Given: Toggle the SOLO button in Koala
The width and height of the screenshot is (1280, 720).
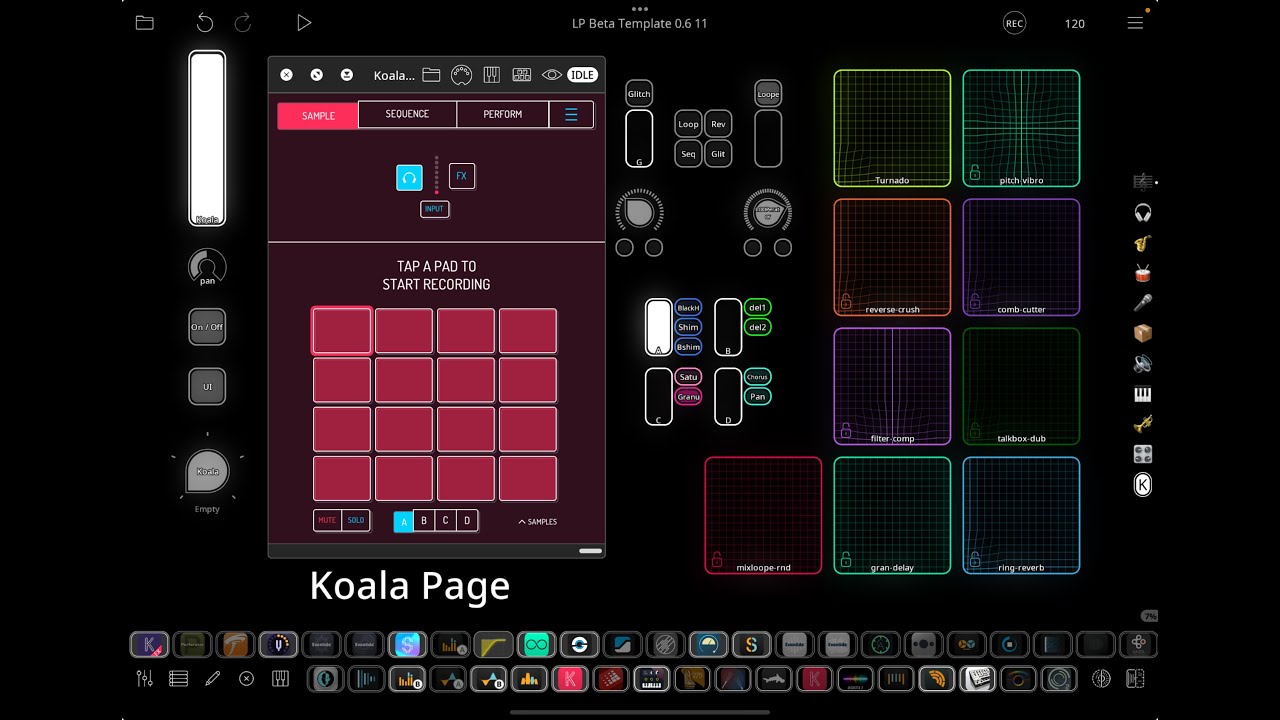Looking at the screenshot, I should tap(356, 520).
